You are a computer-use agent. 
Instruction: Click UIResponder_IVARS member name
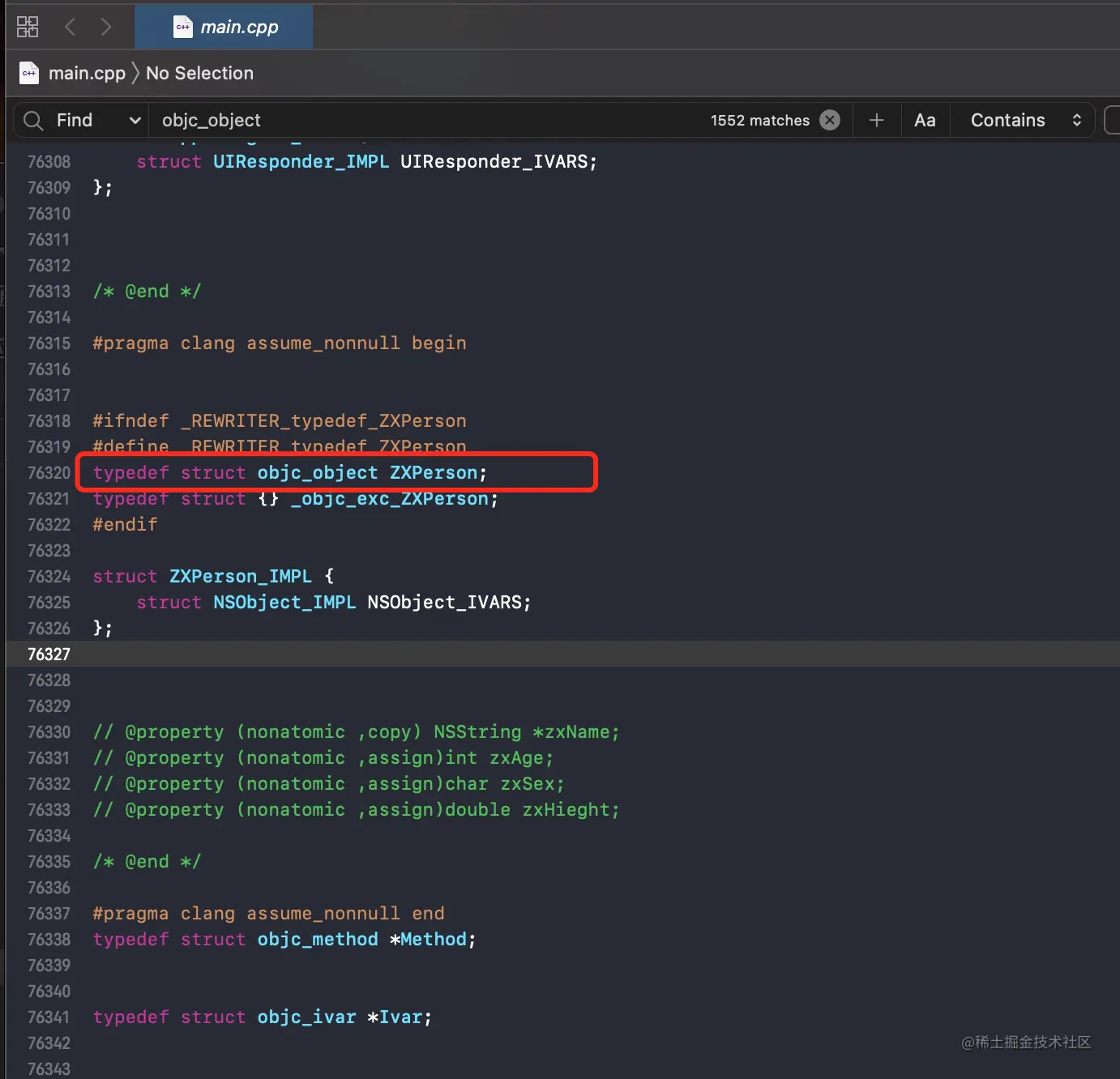tap(494, 162)
